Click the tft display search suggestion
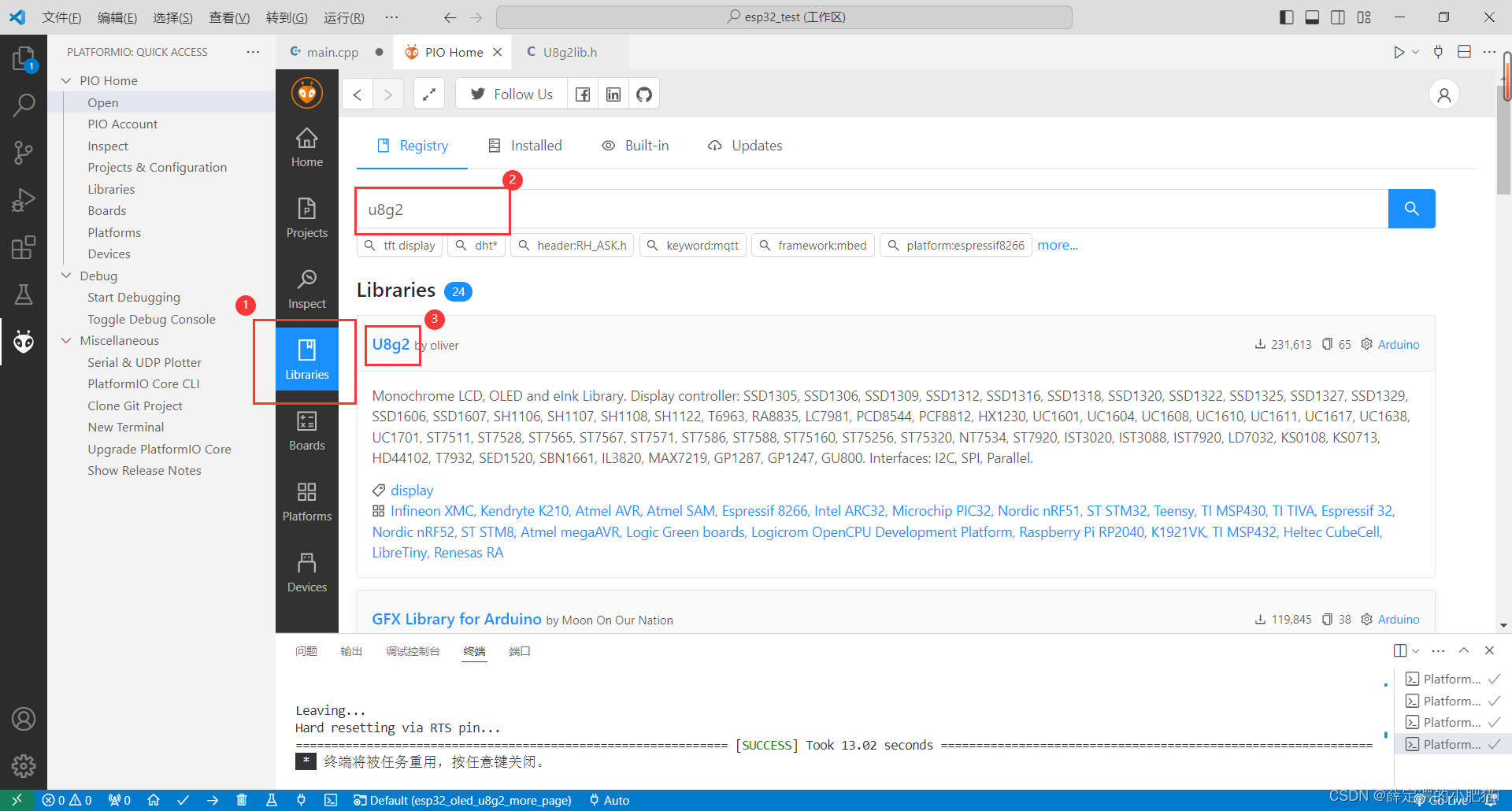The image size is (1512, 811). pos(400,246)
